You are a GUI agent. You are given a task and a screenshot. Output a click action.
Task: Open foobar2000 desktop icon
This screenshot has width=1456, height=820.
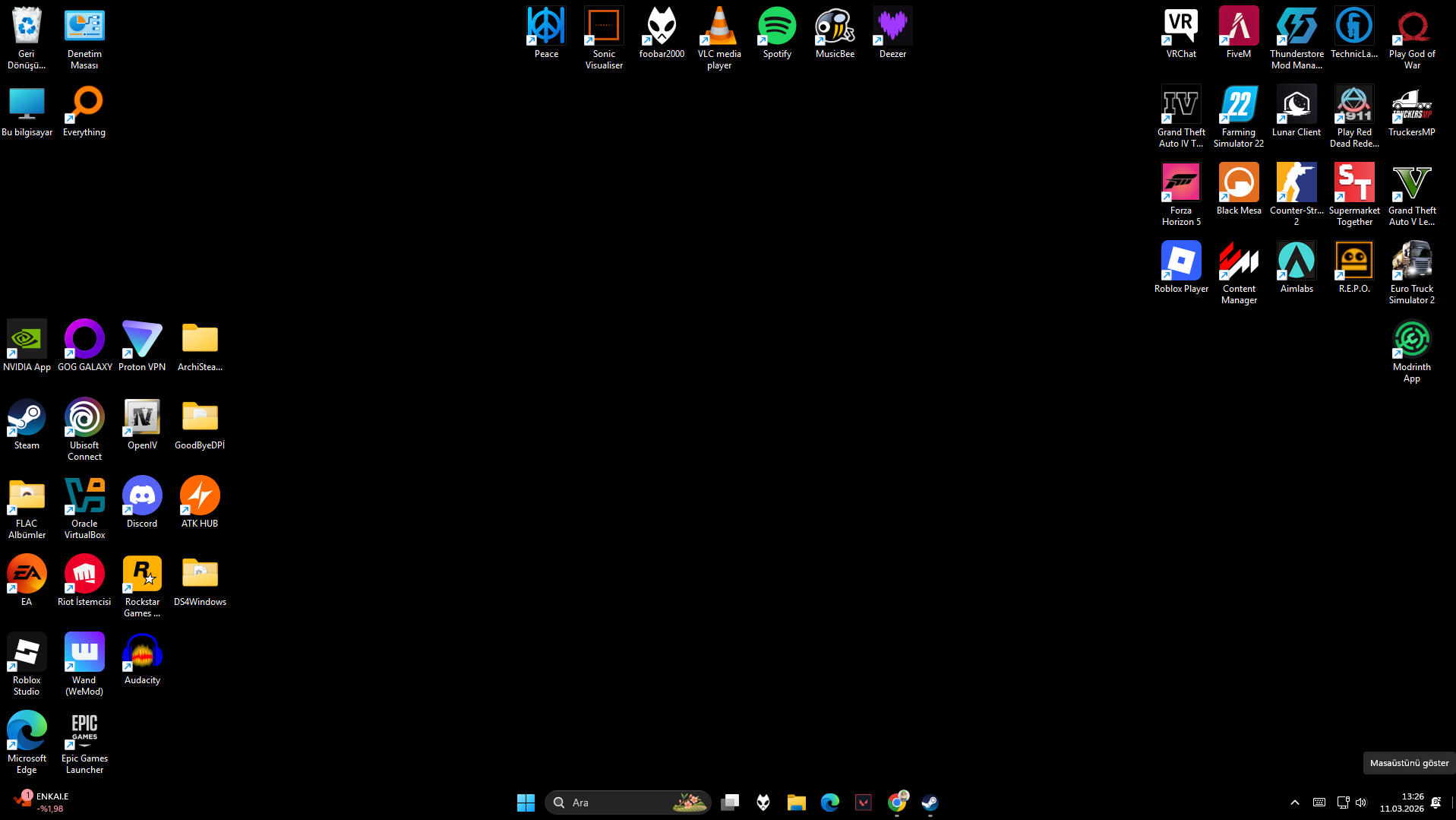click(x=662, y=33)
